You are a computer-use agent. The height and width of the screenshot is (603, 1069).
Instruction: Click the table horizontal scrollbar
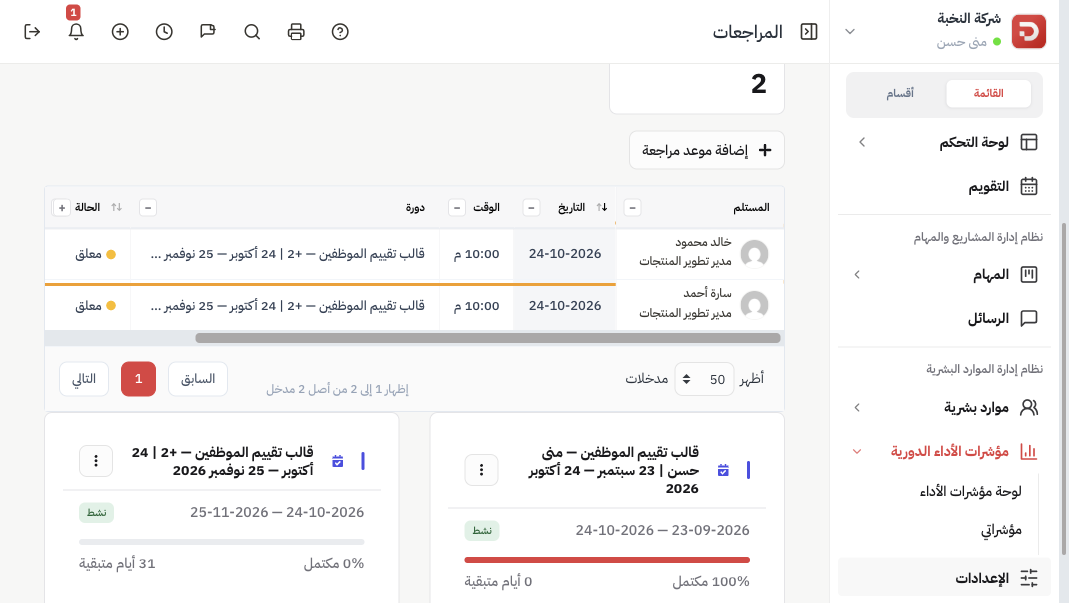[x=487, y=338]
